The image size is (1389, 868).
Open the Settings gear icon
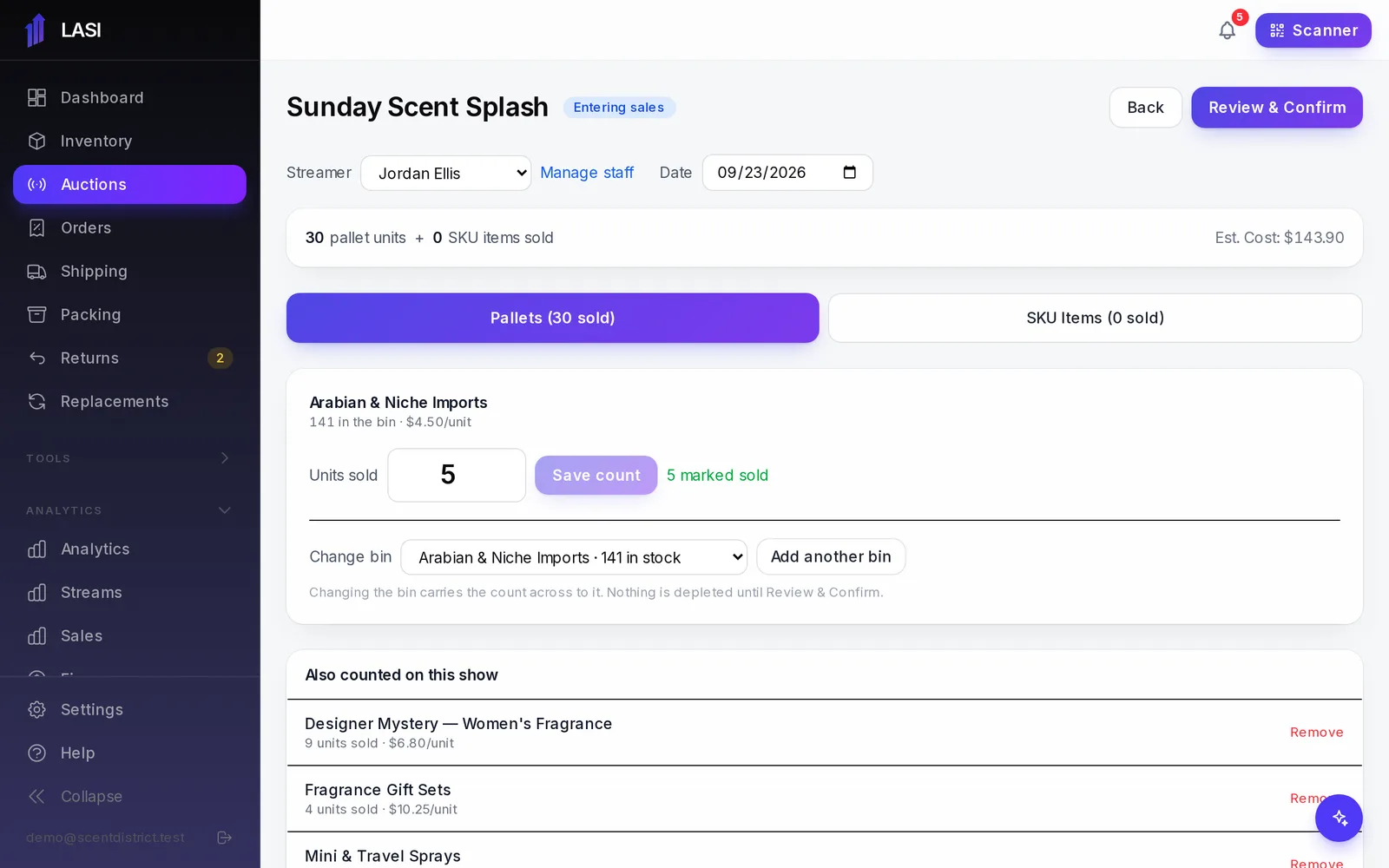point(36,709)
